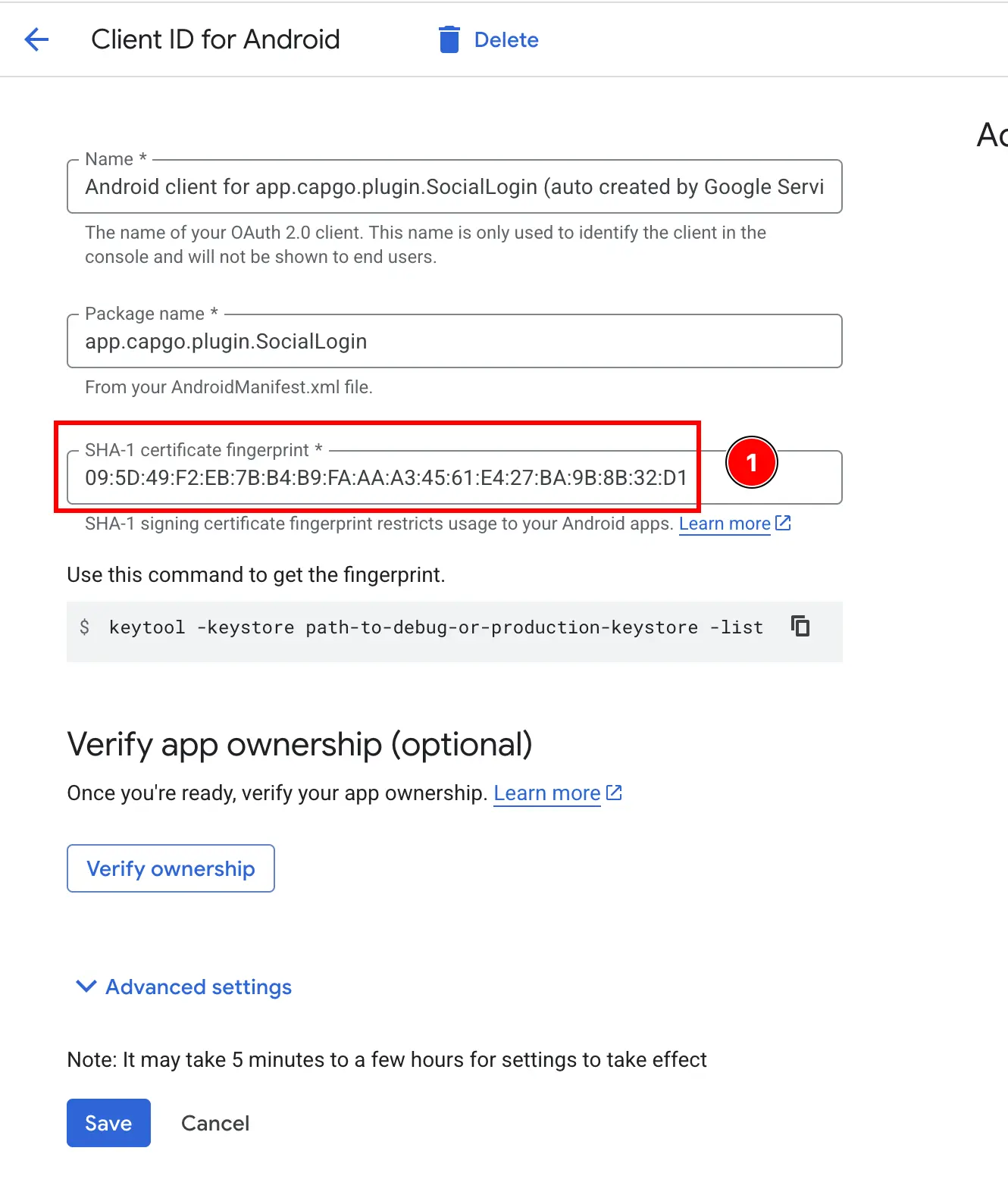
Task: Edit the SHA-1 certificate fingerprint field
Action: (379, 477)
